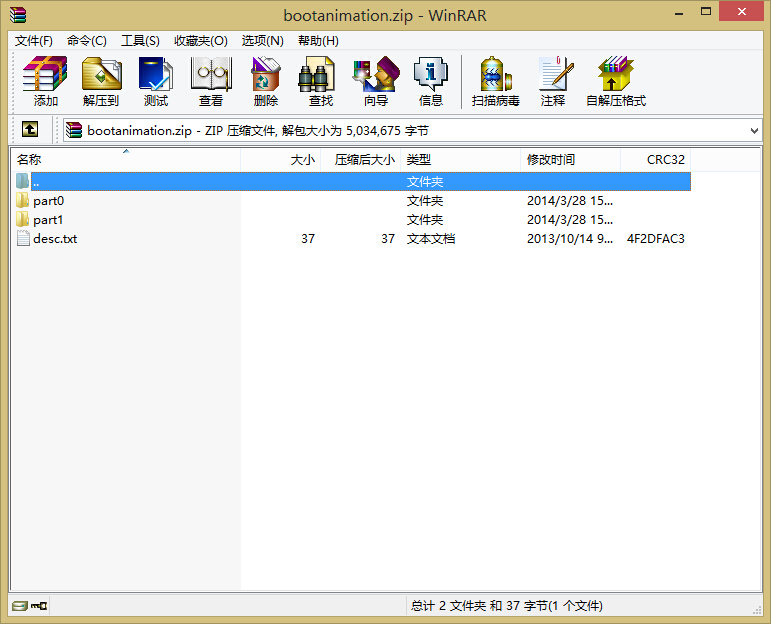This screenshot has height=624, width=771.
Task: Click the Delete (删除) toolbar icon
Action: tap(266, 81)
